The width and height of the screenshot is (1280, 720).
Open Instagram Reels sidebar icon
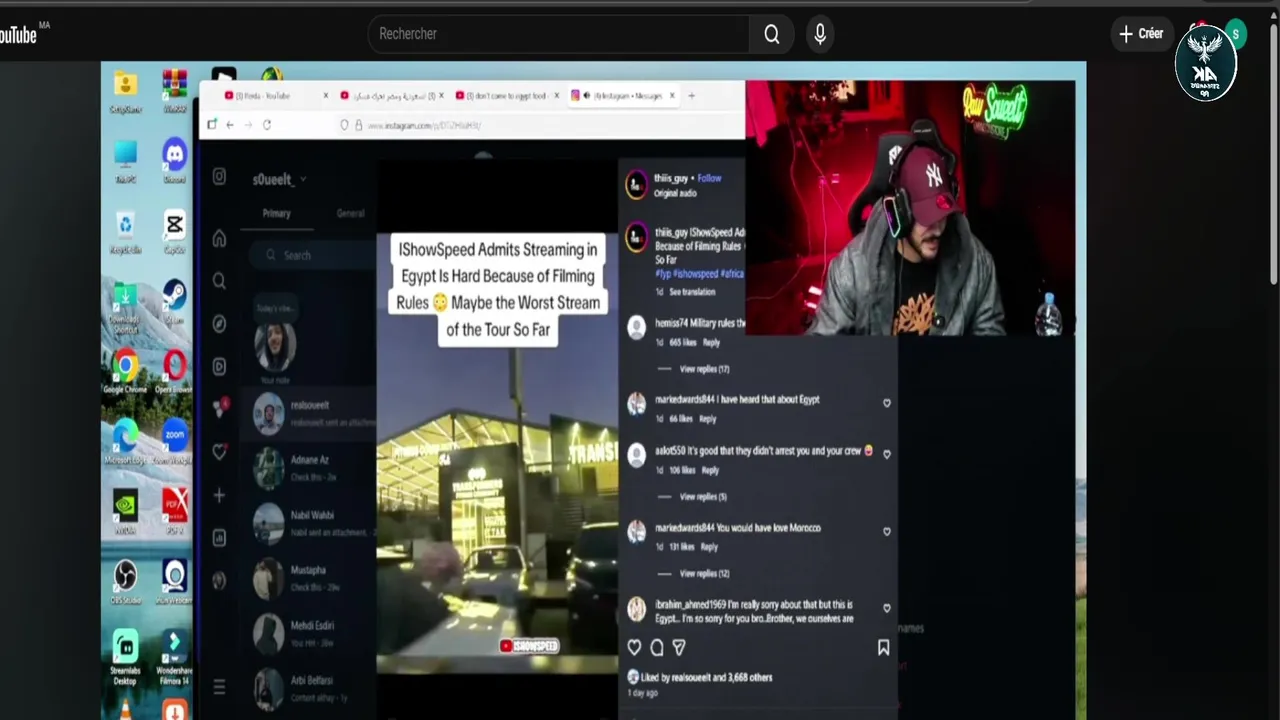(x=219, y=367)
